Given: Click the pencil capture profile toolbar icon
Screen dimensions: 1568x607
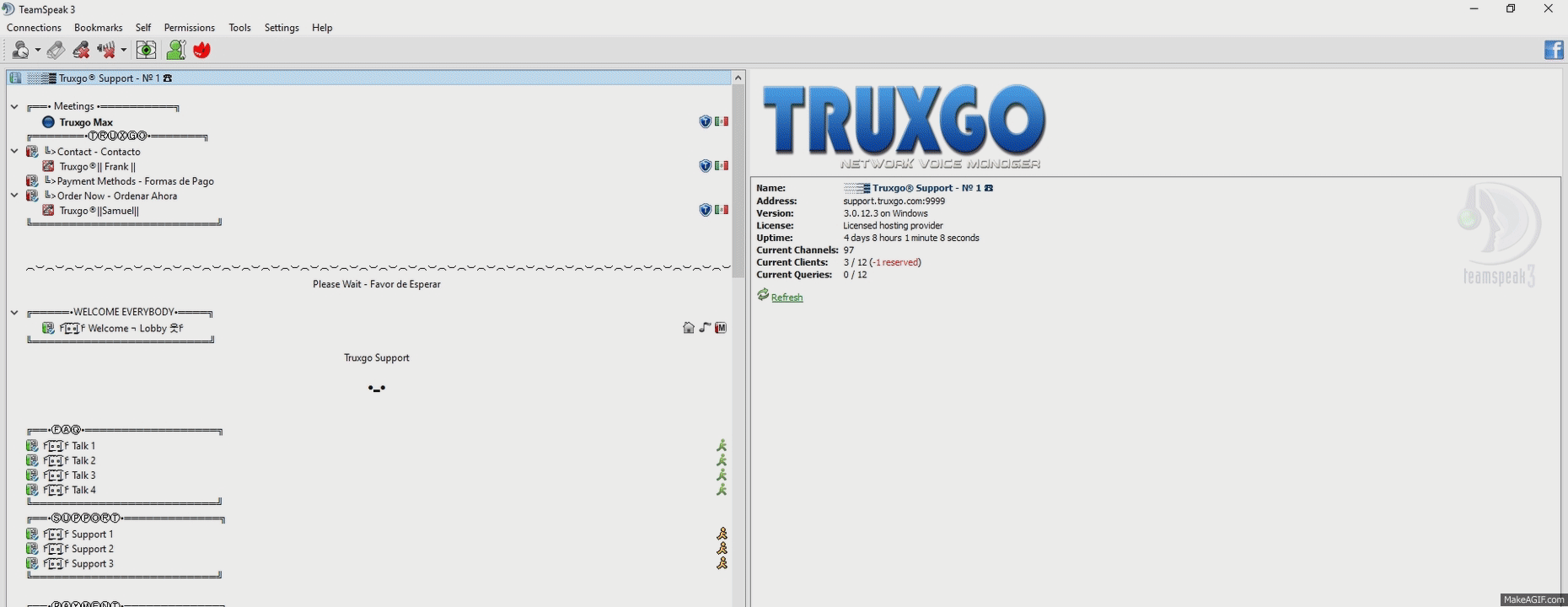Looking at the screenshot, I should (x=56, y=51).
